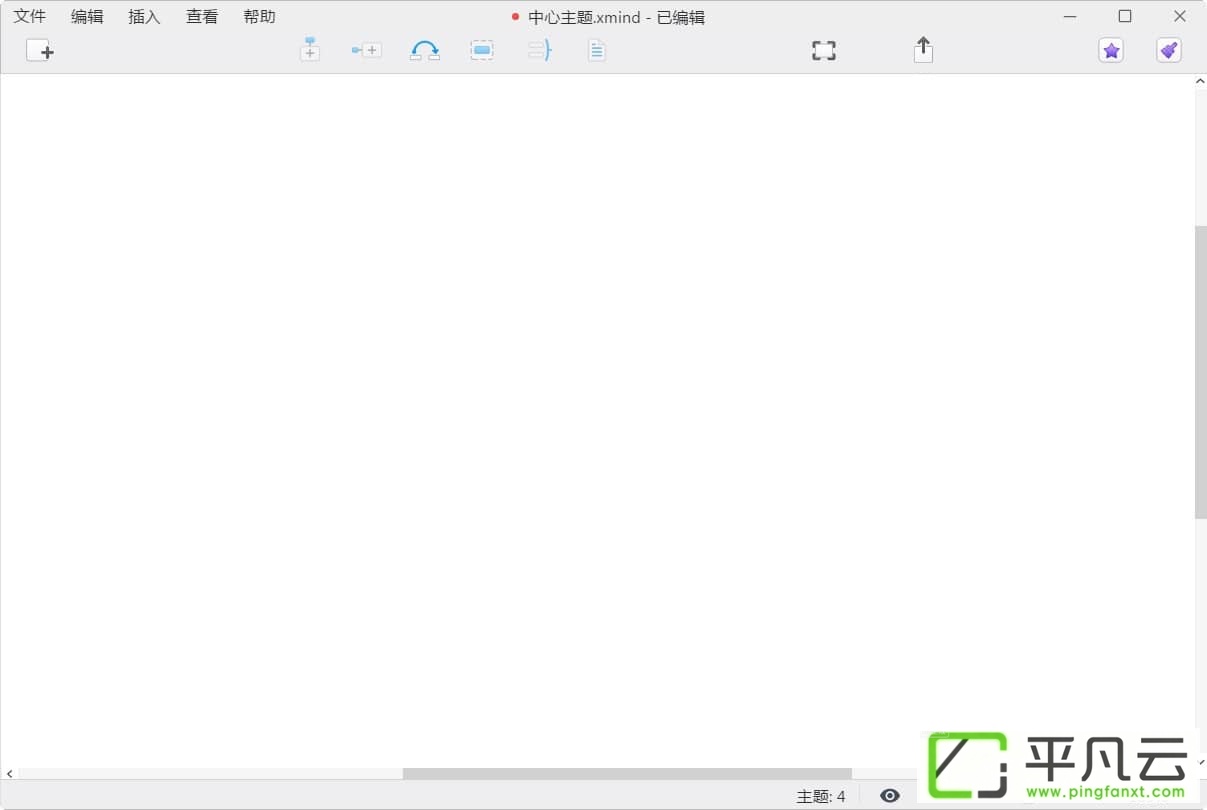Click the new sheet plus icon
The height and width of the screenshot is (810, 1207).
(x=40, y=50)
